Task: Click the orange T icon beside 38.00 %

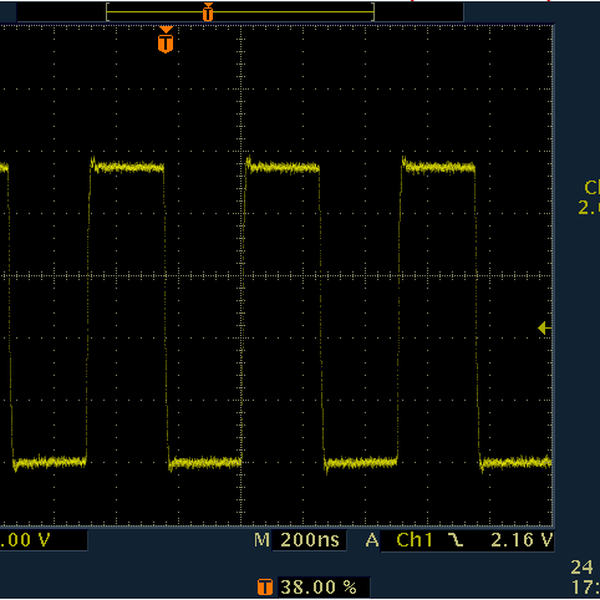Action: [x=265, y=587]
